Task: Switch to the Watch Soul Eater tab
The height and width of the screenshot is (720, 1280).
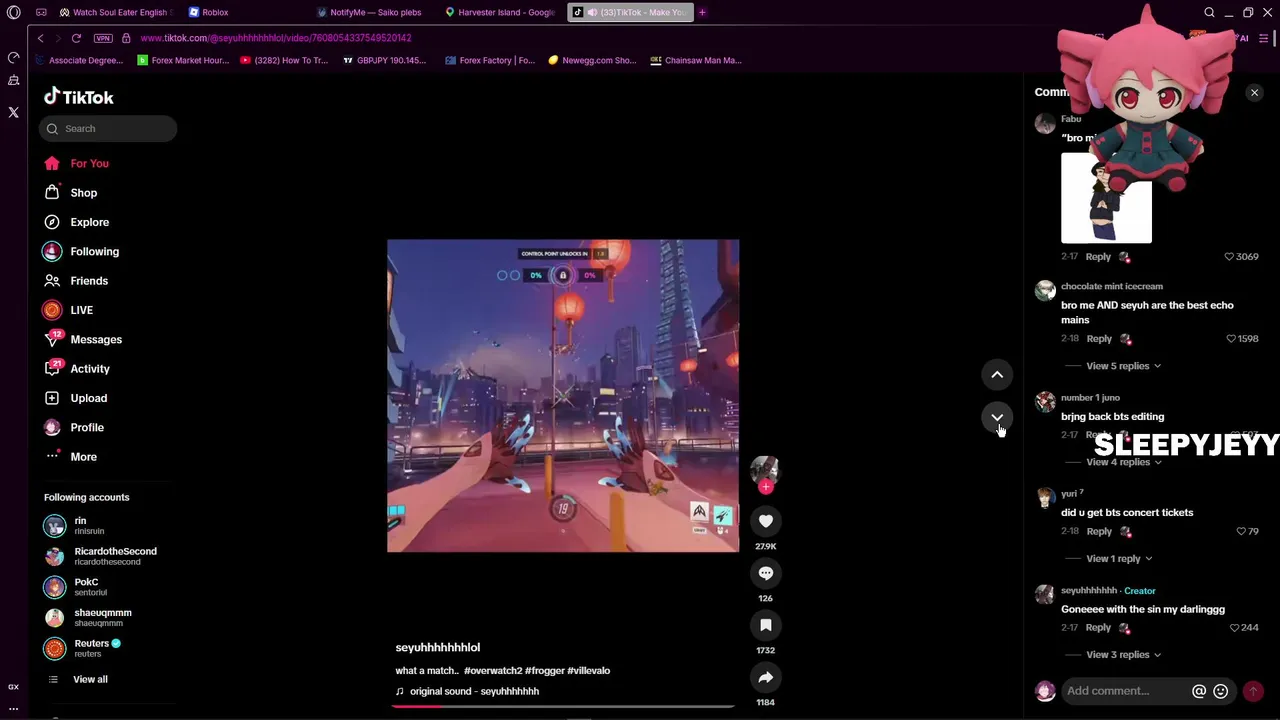Action: pyautogui.click(x=115, y=12)
